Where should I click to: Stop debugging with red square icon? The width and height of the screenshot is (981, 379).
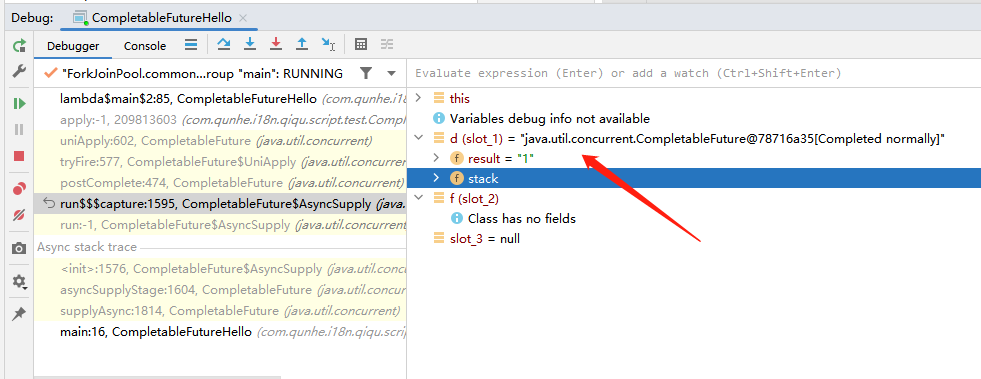19,156
